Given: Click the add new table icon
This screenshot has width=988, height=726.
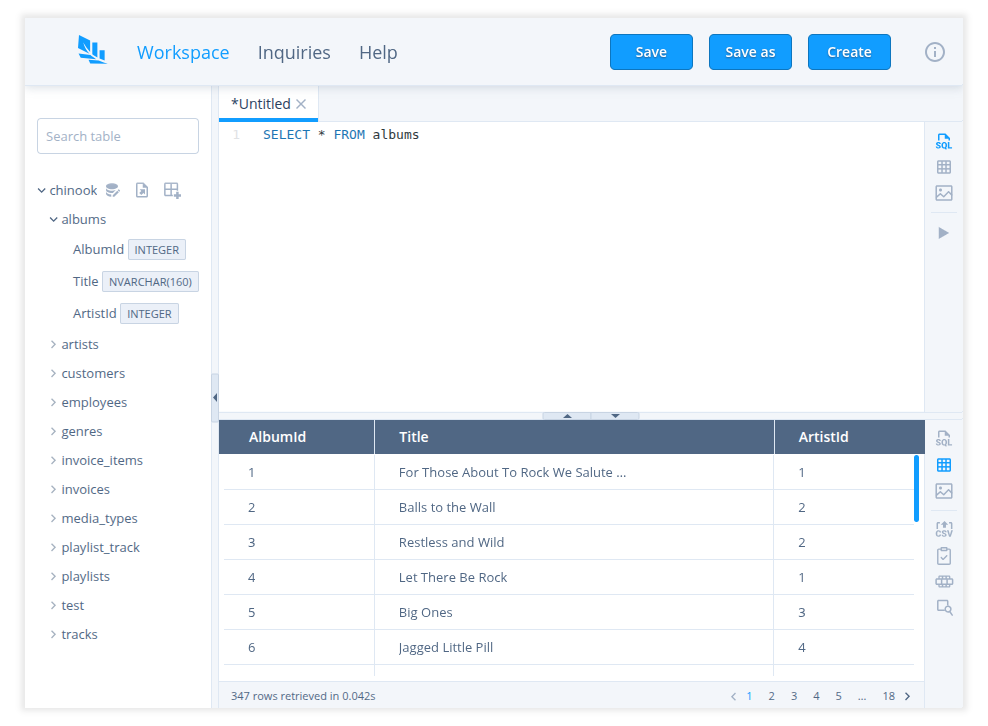Looking at the screenshot, I should (170, 189).
